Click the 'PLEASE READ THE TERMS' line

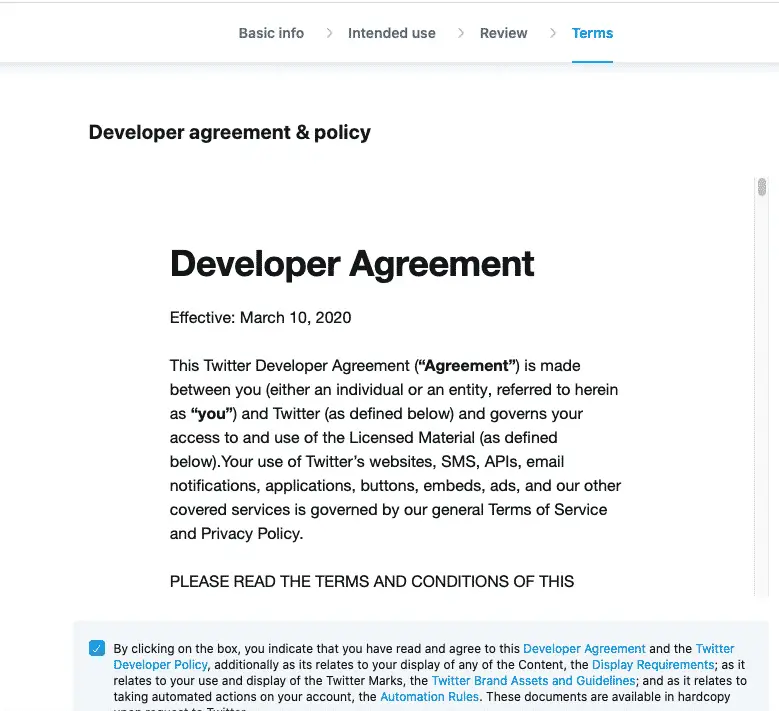(x=372, y=581)
